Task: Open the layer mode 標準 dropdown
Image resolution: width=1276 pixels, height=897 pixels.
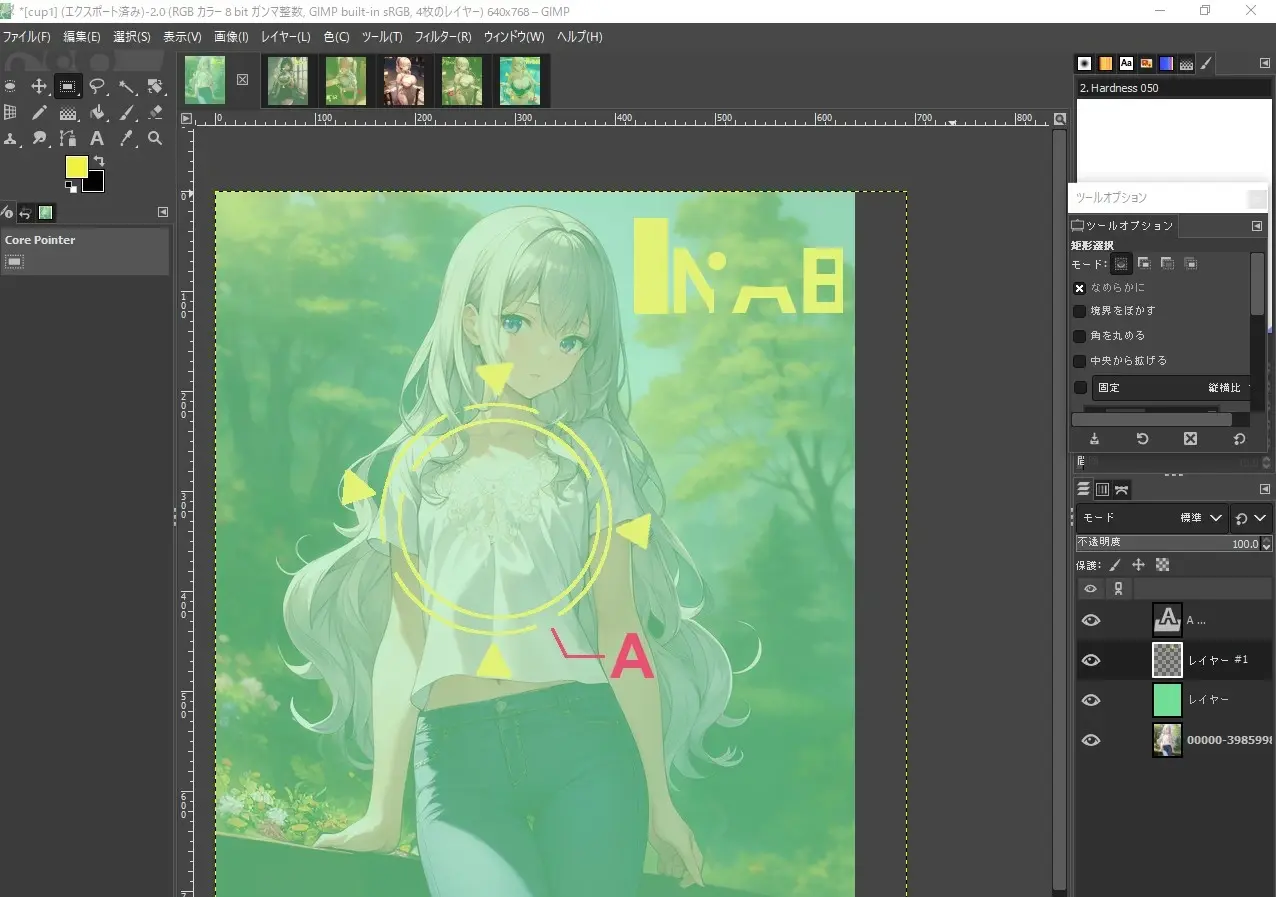Action: pos(1198,518)
